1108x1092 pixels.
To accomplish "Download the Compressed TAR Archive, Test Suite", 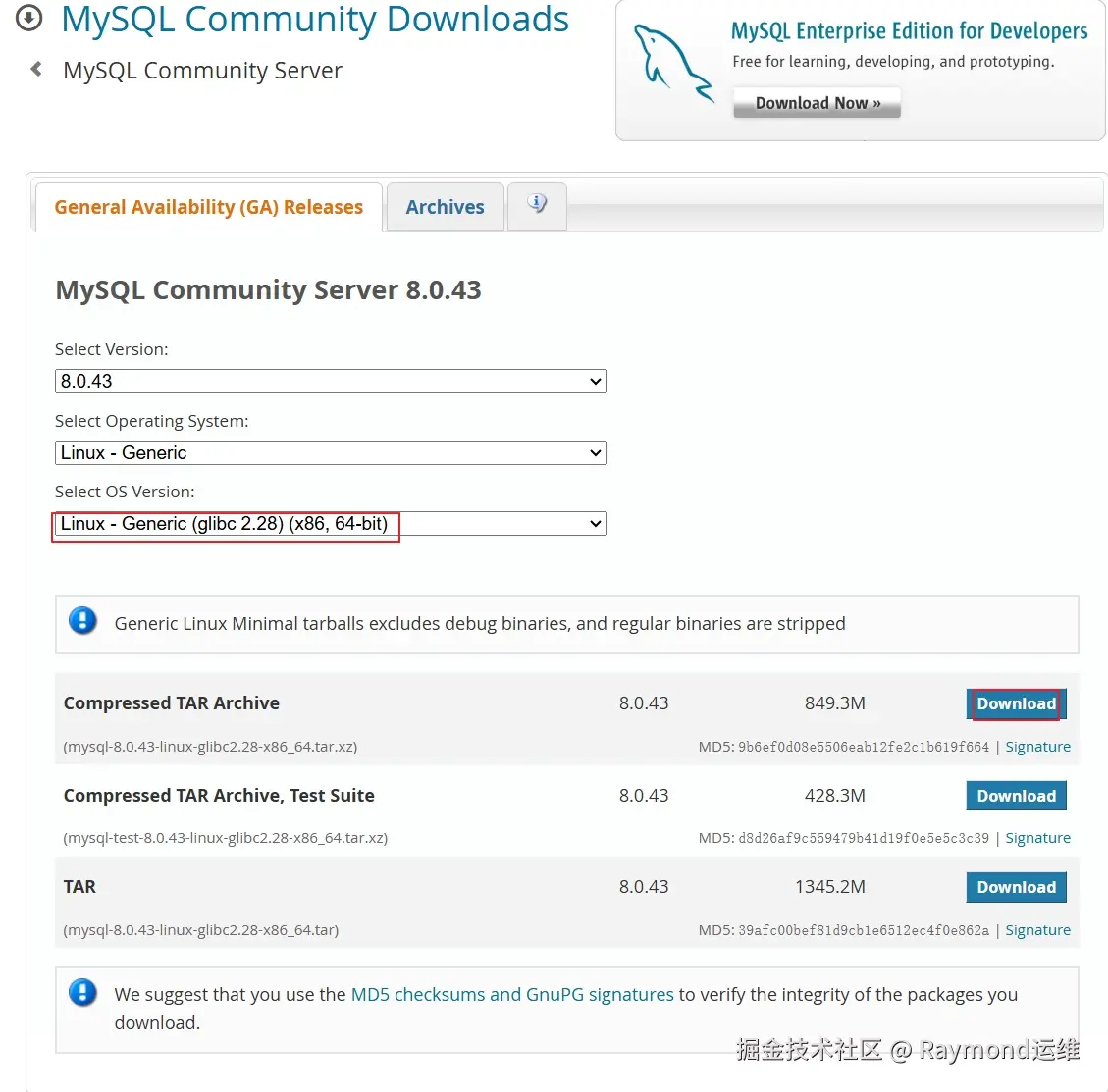I will click(x=1016, y=796).
